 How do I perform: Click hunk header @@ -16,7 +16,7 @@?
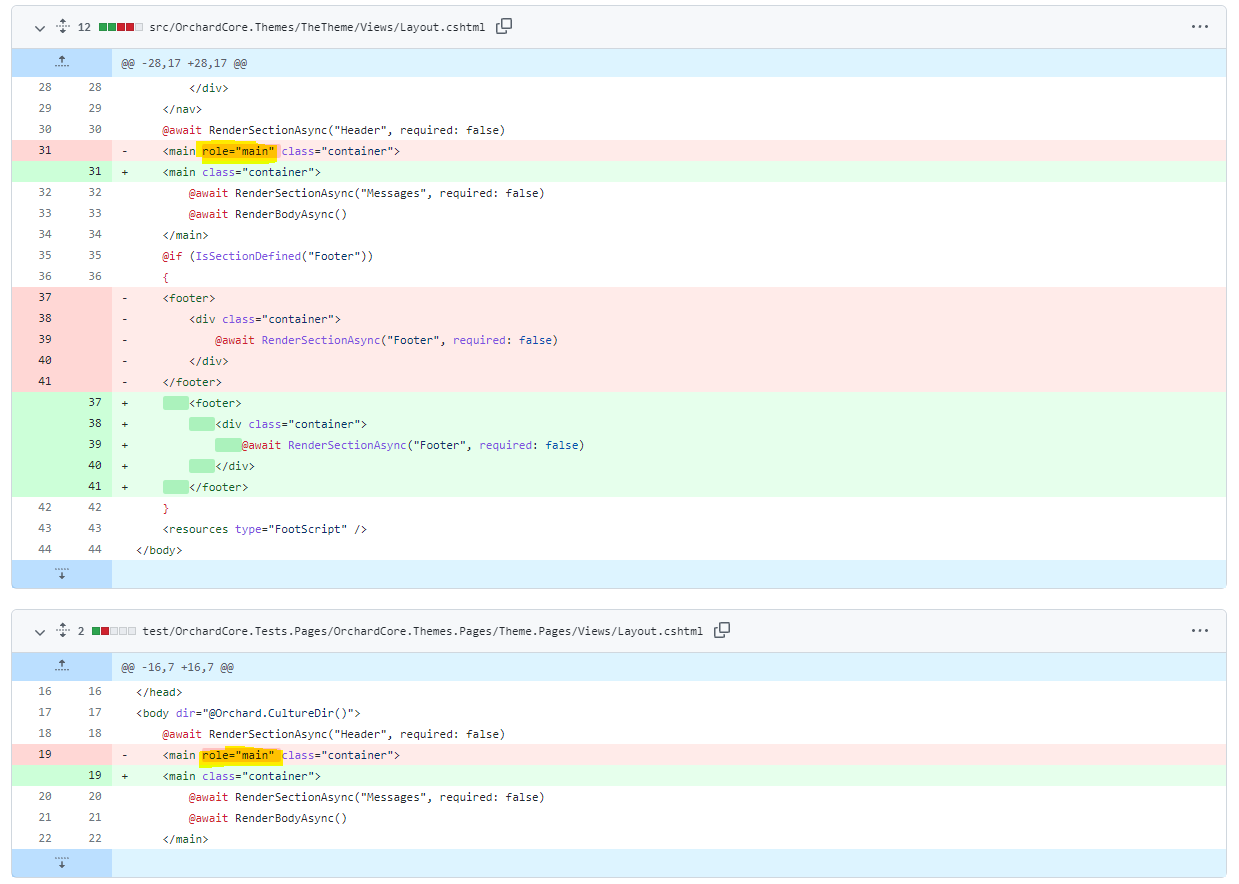coord(178,667)
